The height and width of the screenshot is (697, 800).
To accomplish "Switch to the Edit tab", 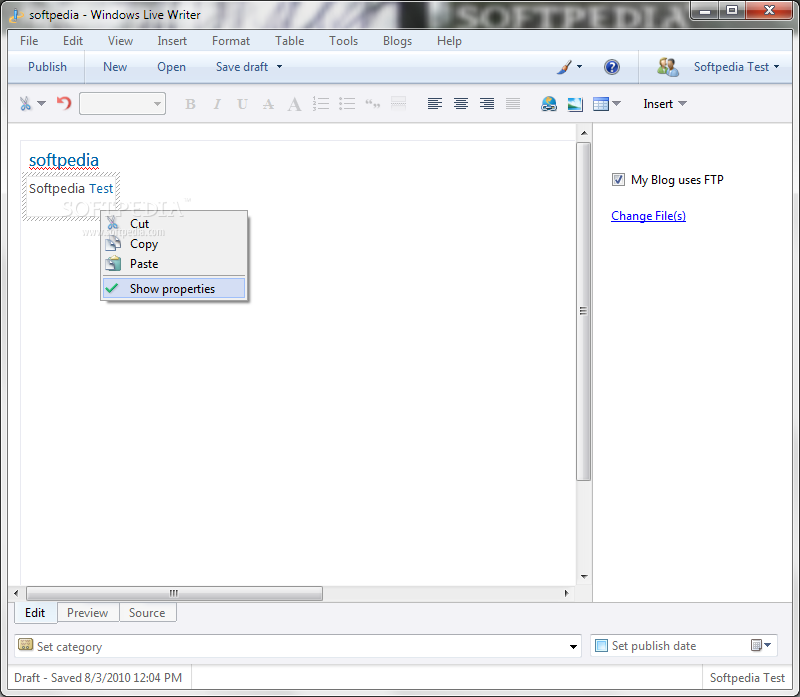I will pos(35,612).
